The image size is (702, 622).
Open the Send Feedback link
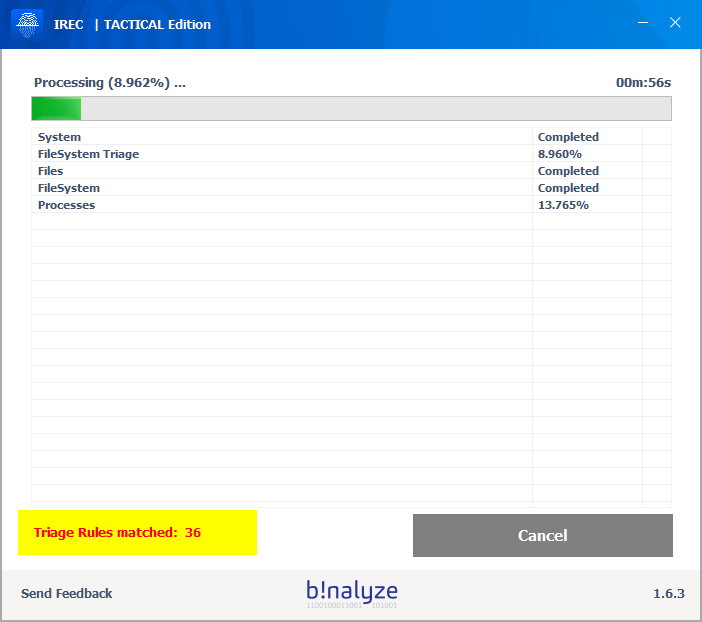pyautogui.click(x=67, y=594)
